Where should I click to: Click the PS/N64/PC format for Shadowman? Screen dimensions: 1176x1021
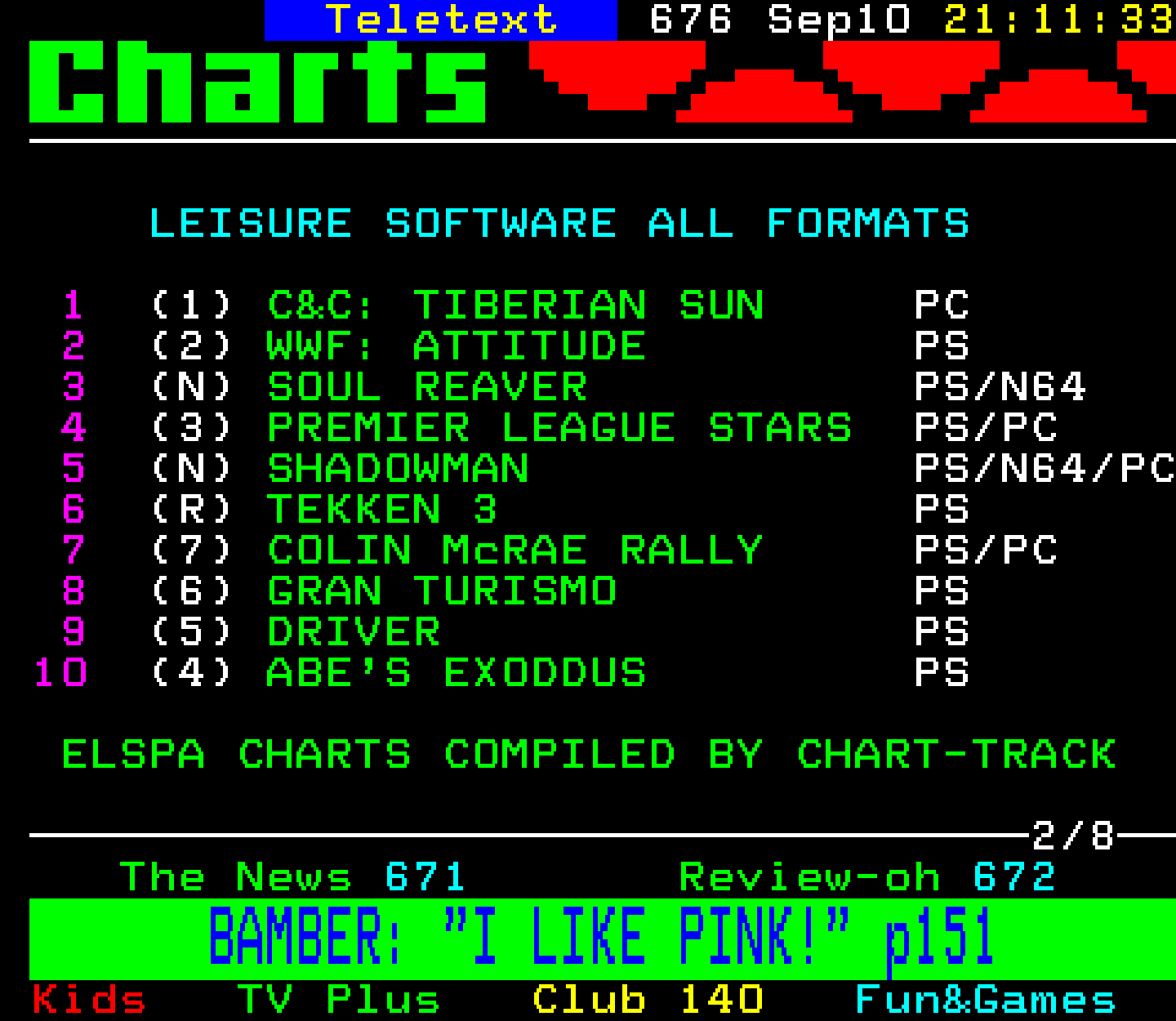point(1045,469)
